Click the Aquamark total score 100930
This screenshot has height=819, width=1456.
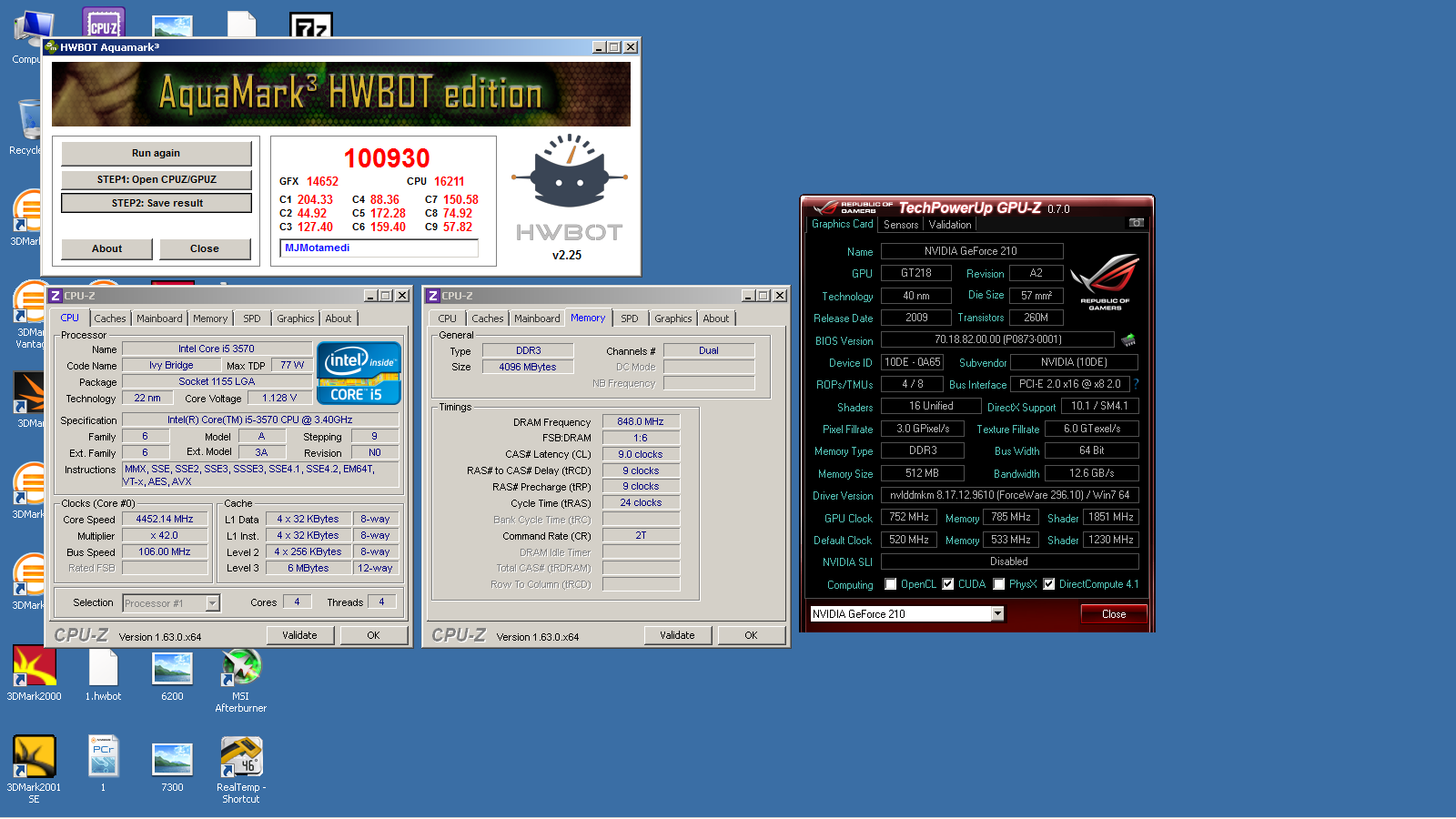387,158
